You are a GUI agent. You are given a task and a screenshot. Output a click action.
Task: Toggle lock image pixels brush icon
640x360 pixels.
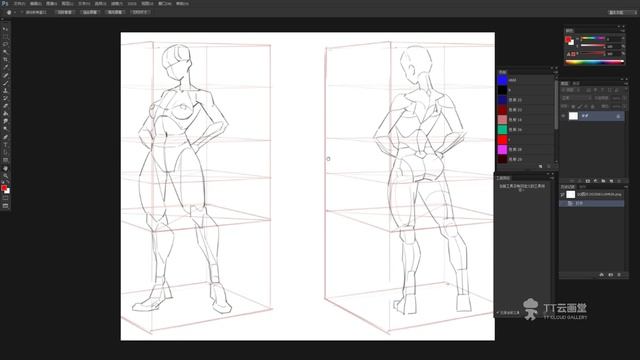click(x=580, y=106)
